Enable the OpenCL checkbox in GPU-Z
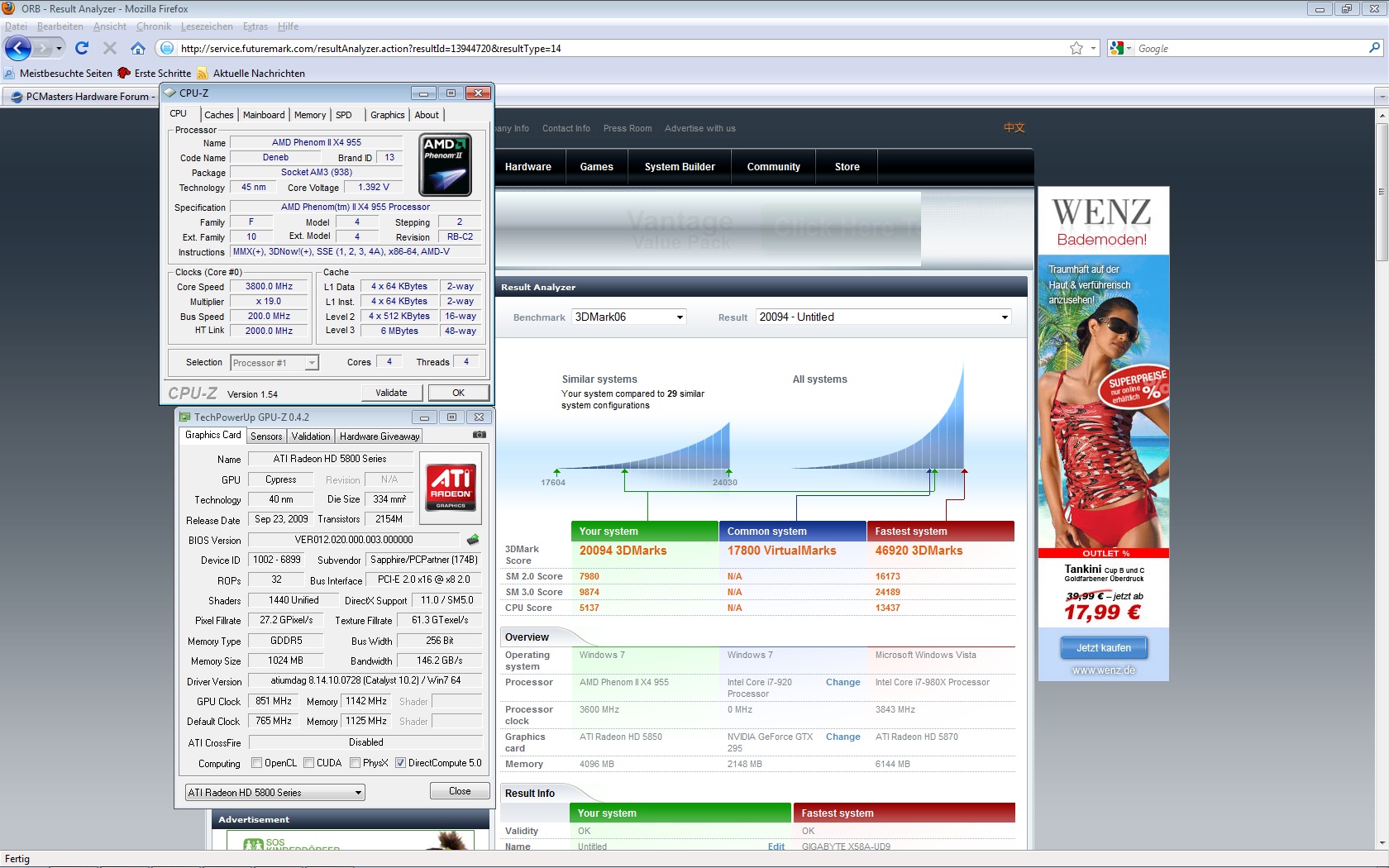The height and width of the screenshot is (868, 1389). click(256, 763)
